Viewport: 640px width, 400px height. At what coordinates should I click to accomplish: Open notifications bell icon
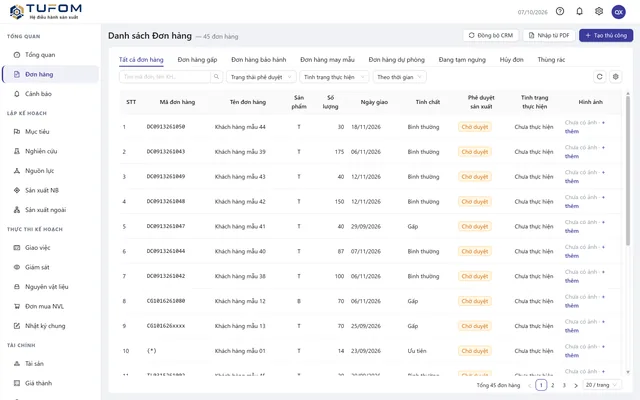click(x=579, y=11)
